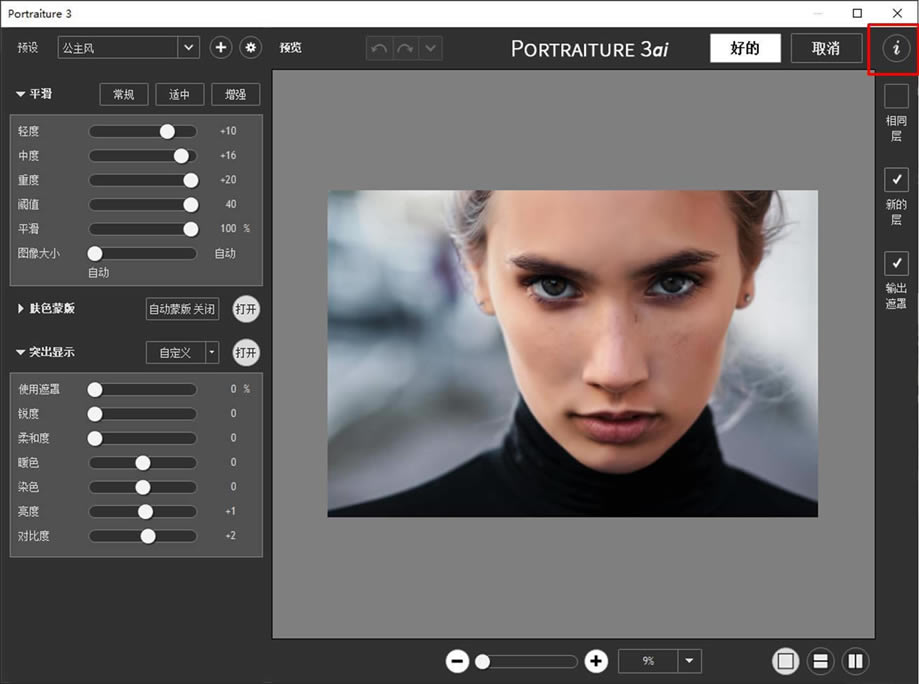This screenshot has height=684, width=919.
Task: Zoom out with the minus icon
Action: click(x=457, y=661)
